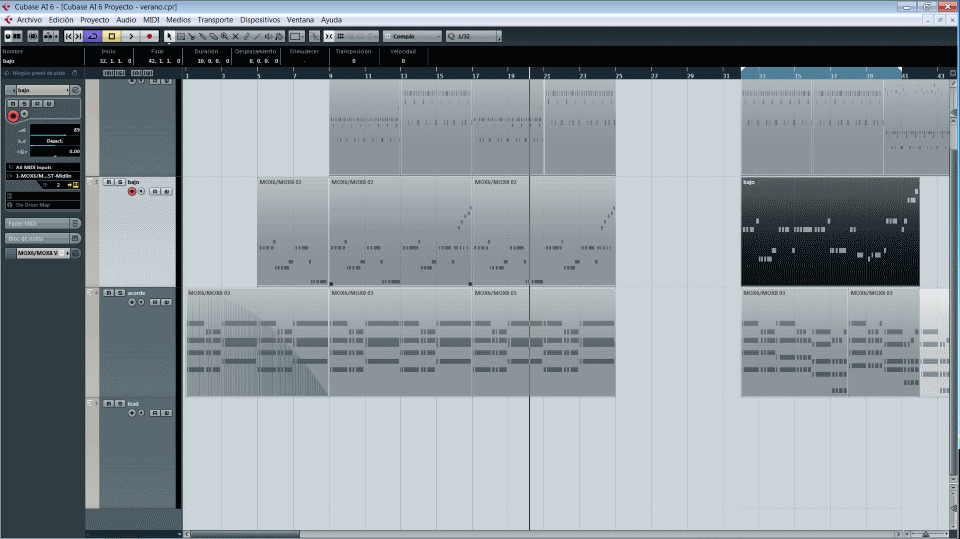
Task: Select the Line tool
Action: [257, 37]
